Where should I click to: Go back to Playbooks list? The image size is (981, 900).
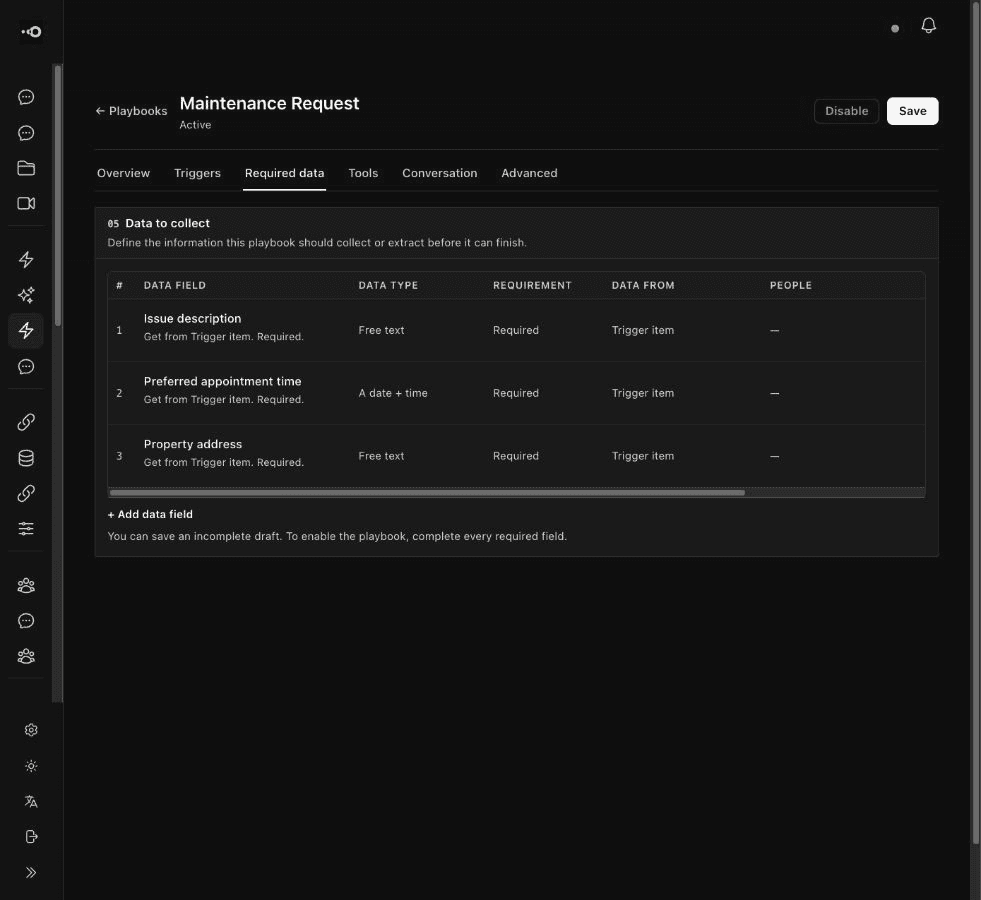pos(131,111)
